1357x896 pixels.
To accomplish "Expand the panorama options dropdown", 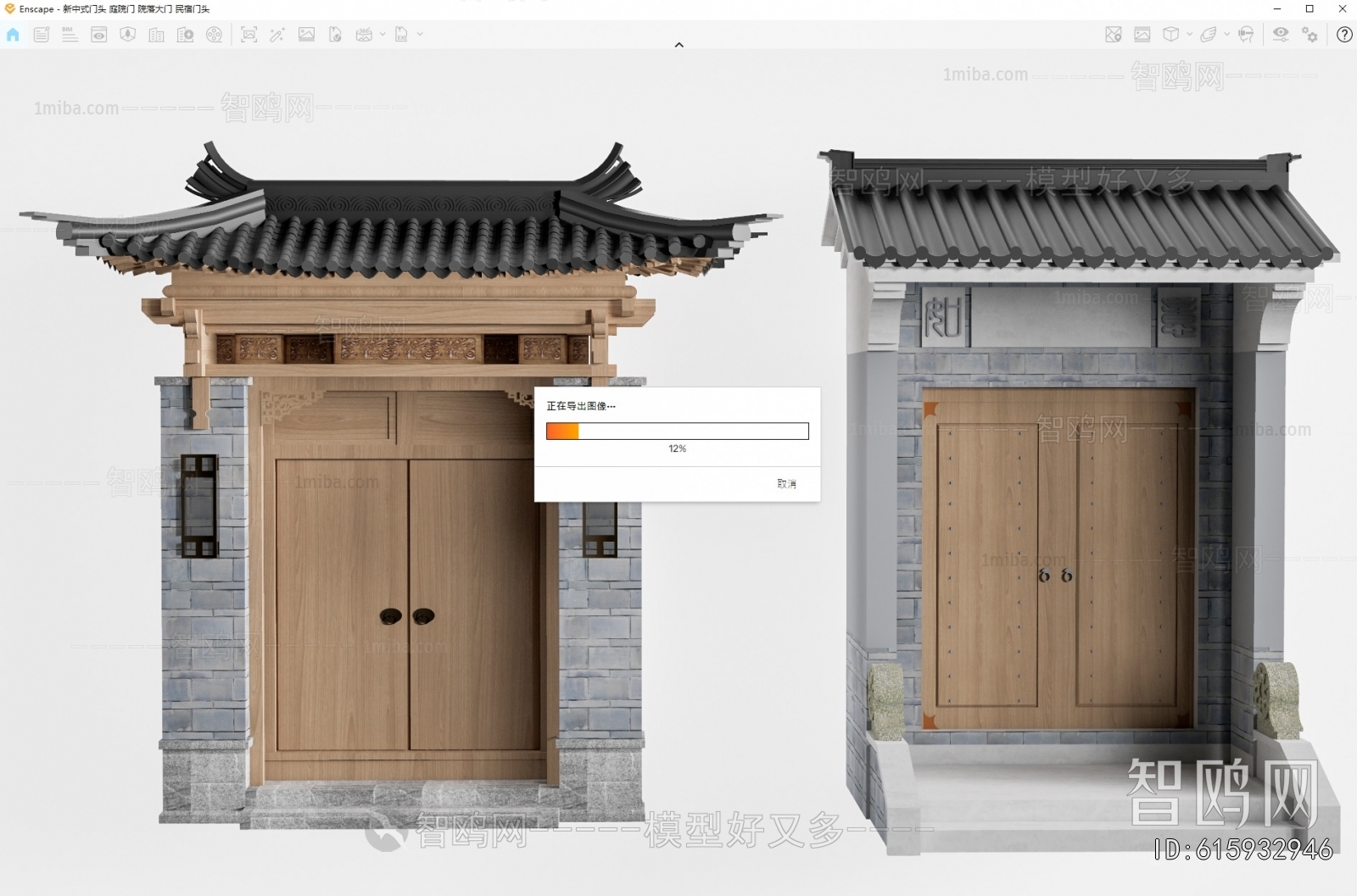I will (383, 35).
